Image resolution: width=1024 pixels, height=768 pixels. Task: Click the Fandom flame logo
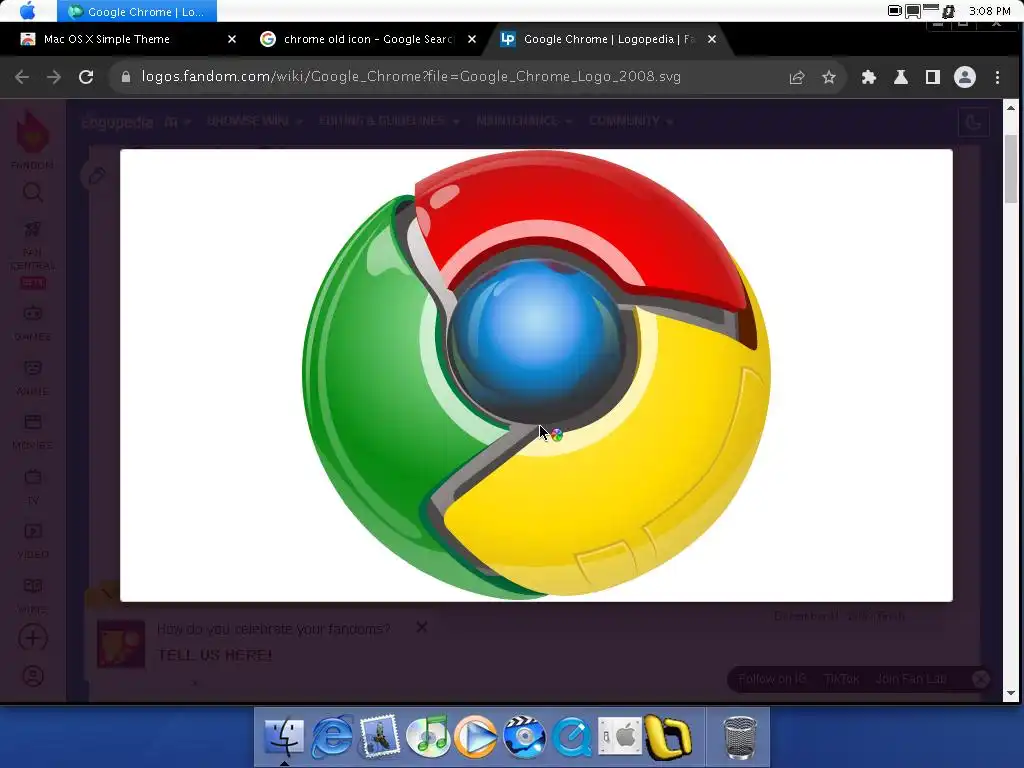click(32, 132)
